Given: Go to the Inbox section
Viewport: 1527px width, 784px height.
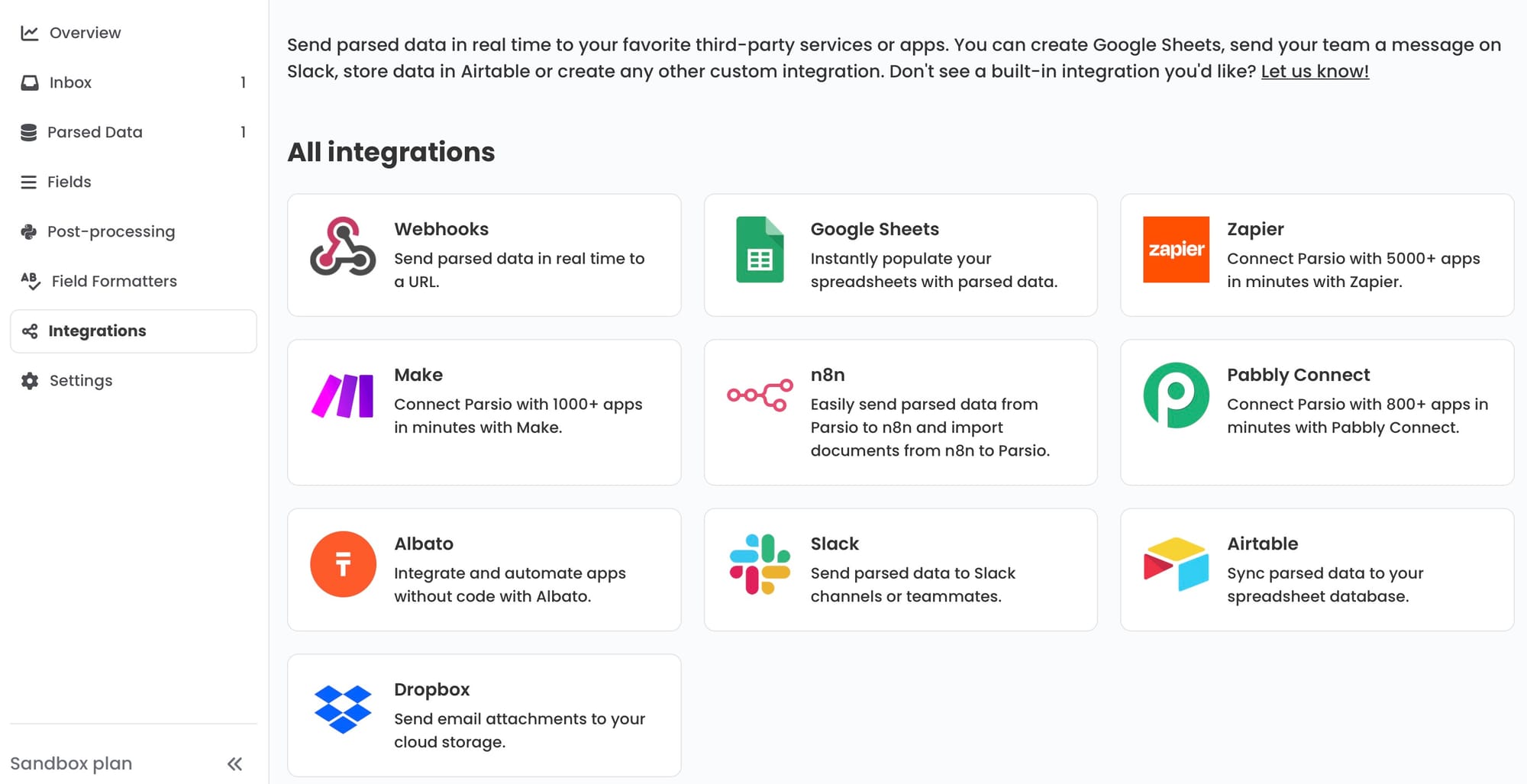Looking at the screenshot, I should click(70, 82).
